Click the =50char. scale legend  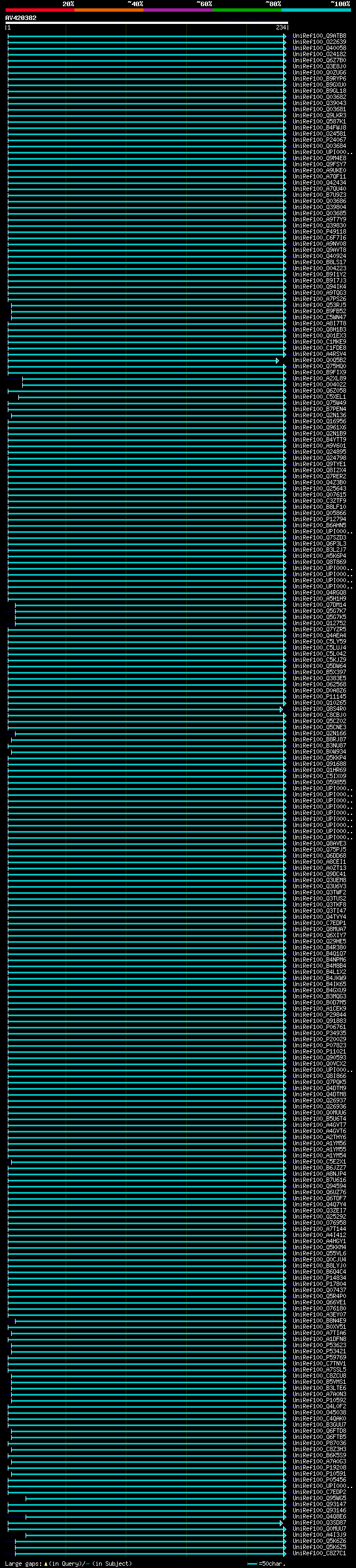click(266, 1563)
